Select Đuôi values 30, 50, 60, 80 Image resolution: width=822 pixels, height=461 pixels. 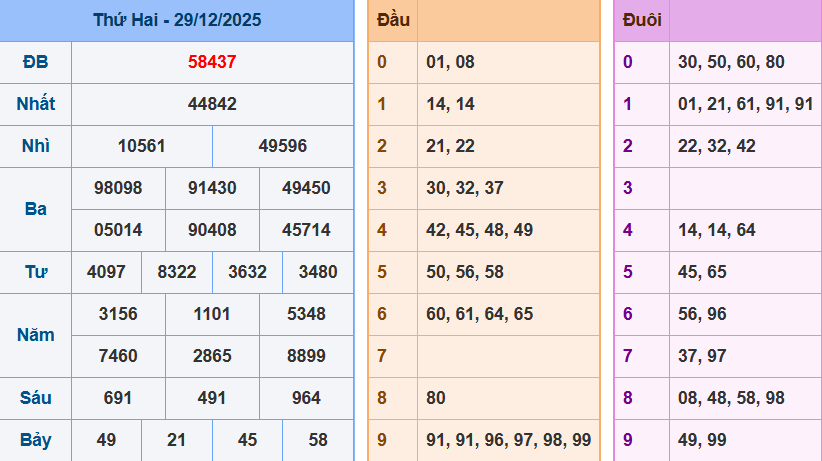tap(731, 62)
